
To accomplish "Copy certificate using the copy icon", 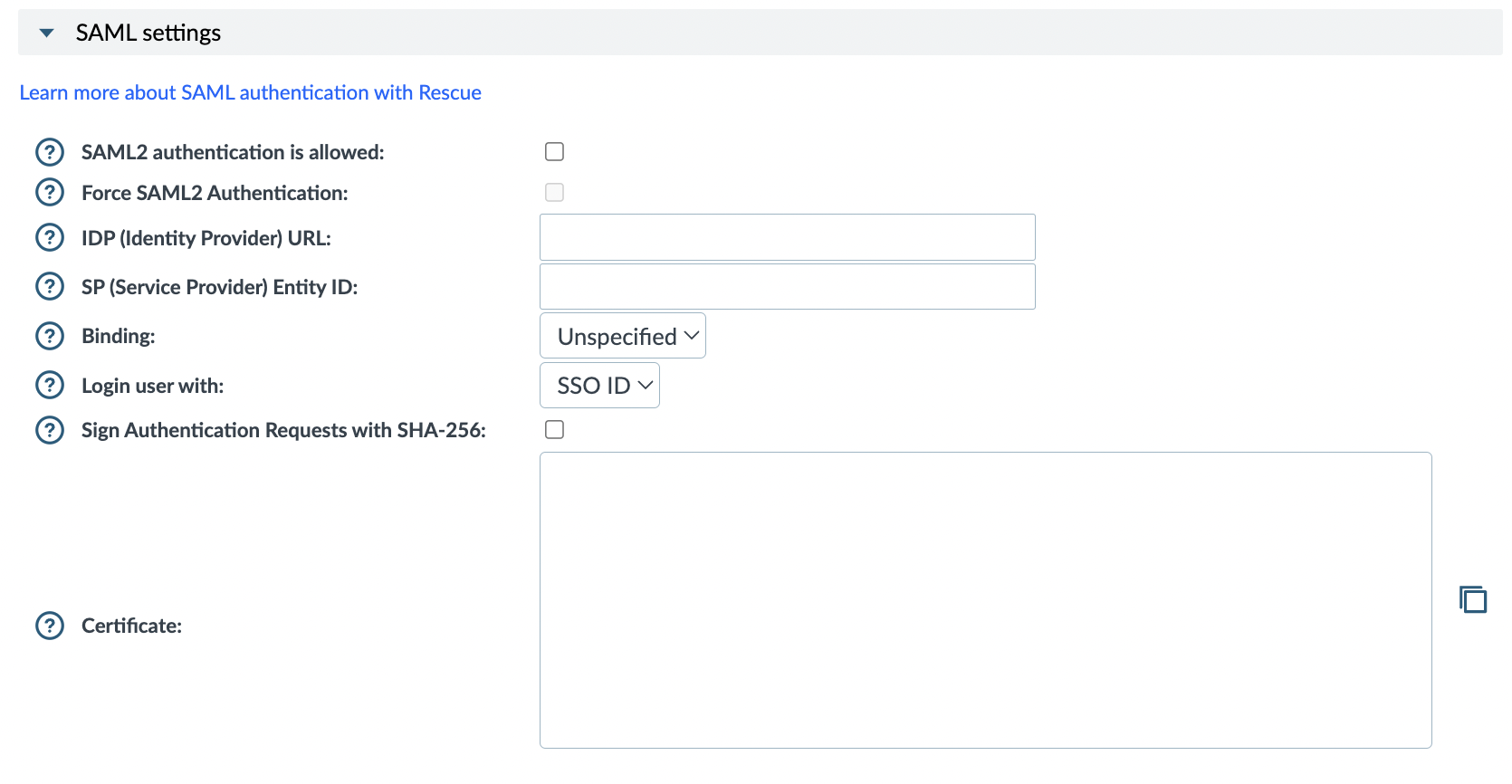I will click(1473, 599).
